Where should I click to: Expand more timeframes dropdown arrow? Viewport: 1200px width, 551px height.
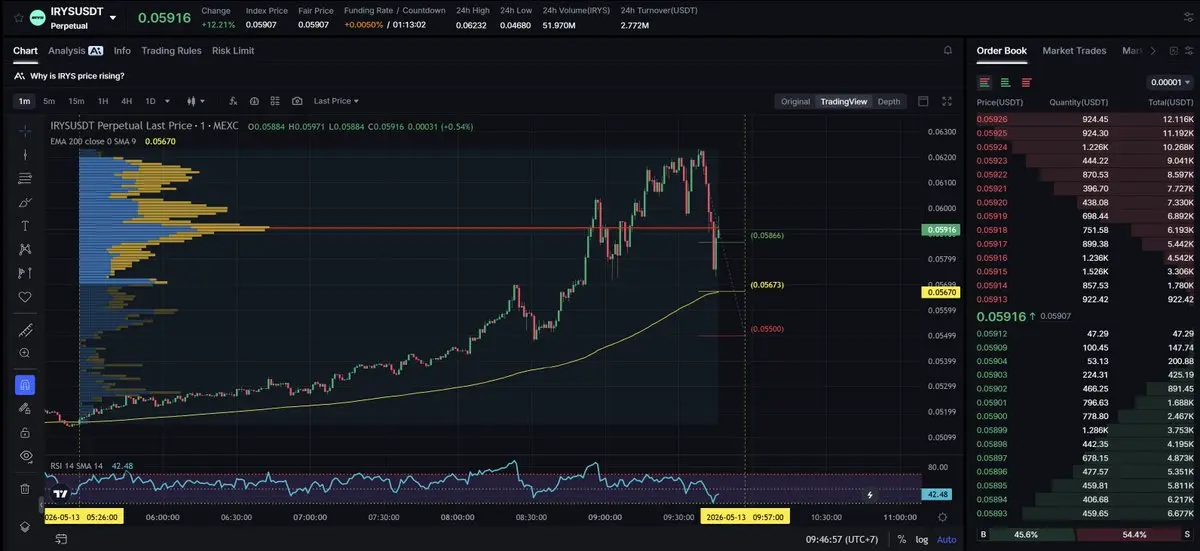click(x=167, y=101)
